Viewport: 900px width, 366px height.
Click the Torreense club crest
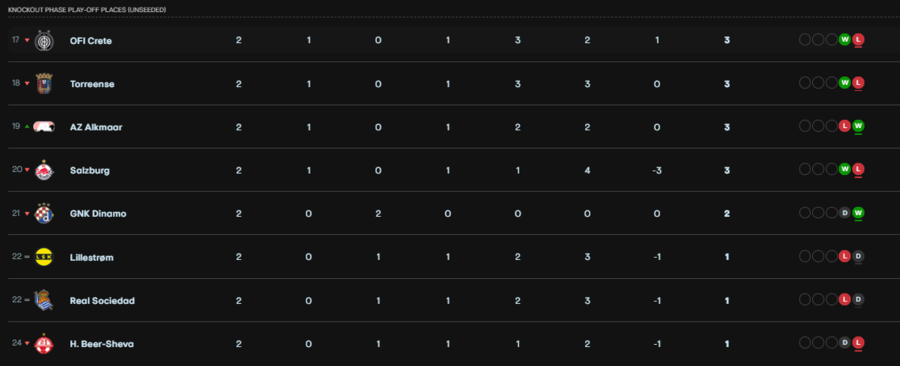(x=44, y=84)
